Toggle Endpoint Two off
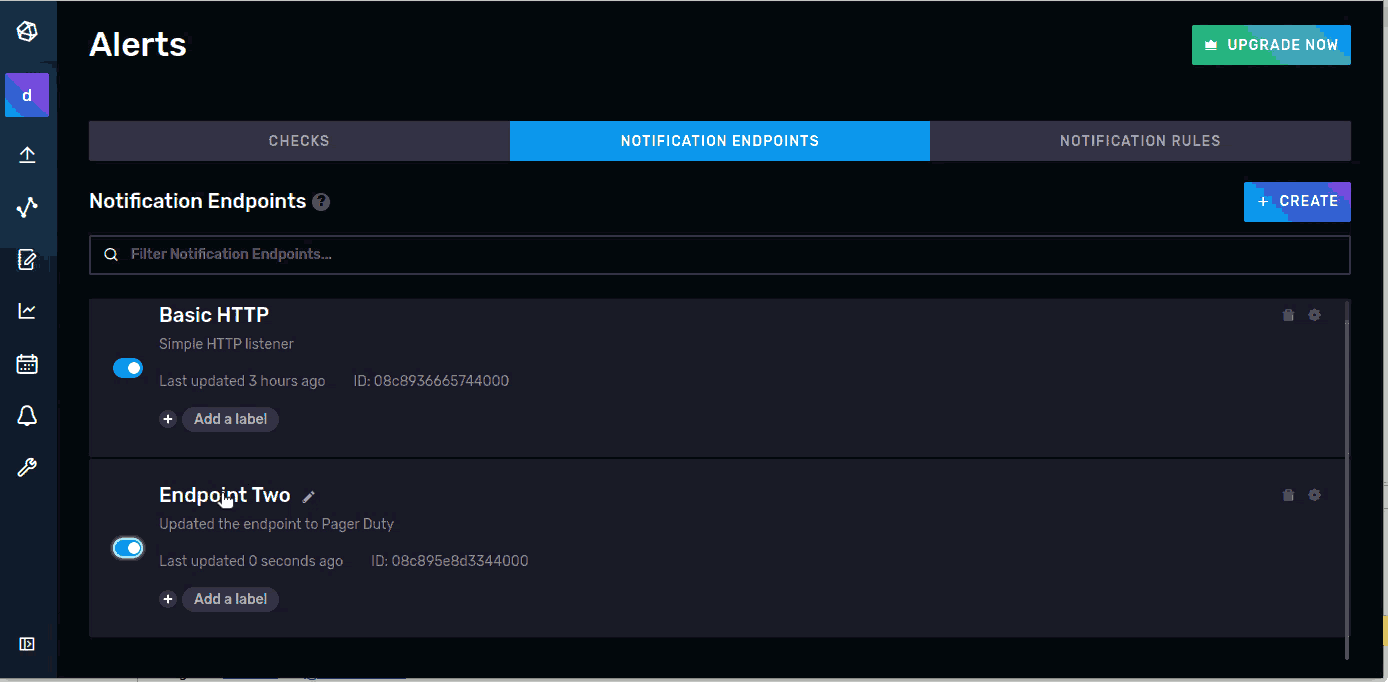The width and height of the screenshot is (1388, 682). 128,547
